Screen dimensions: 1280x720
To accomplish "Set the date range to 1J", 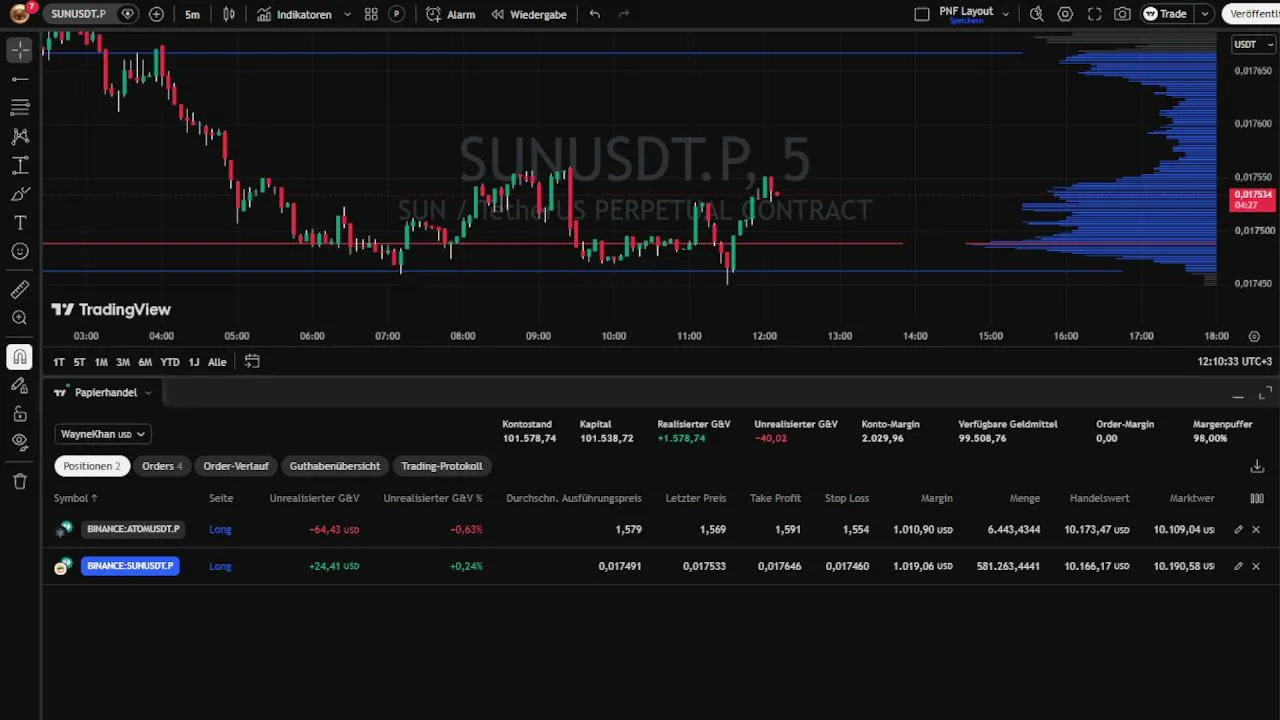I will pos(194,362).
